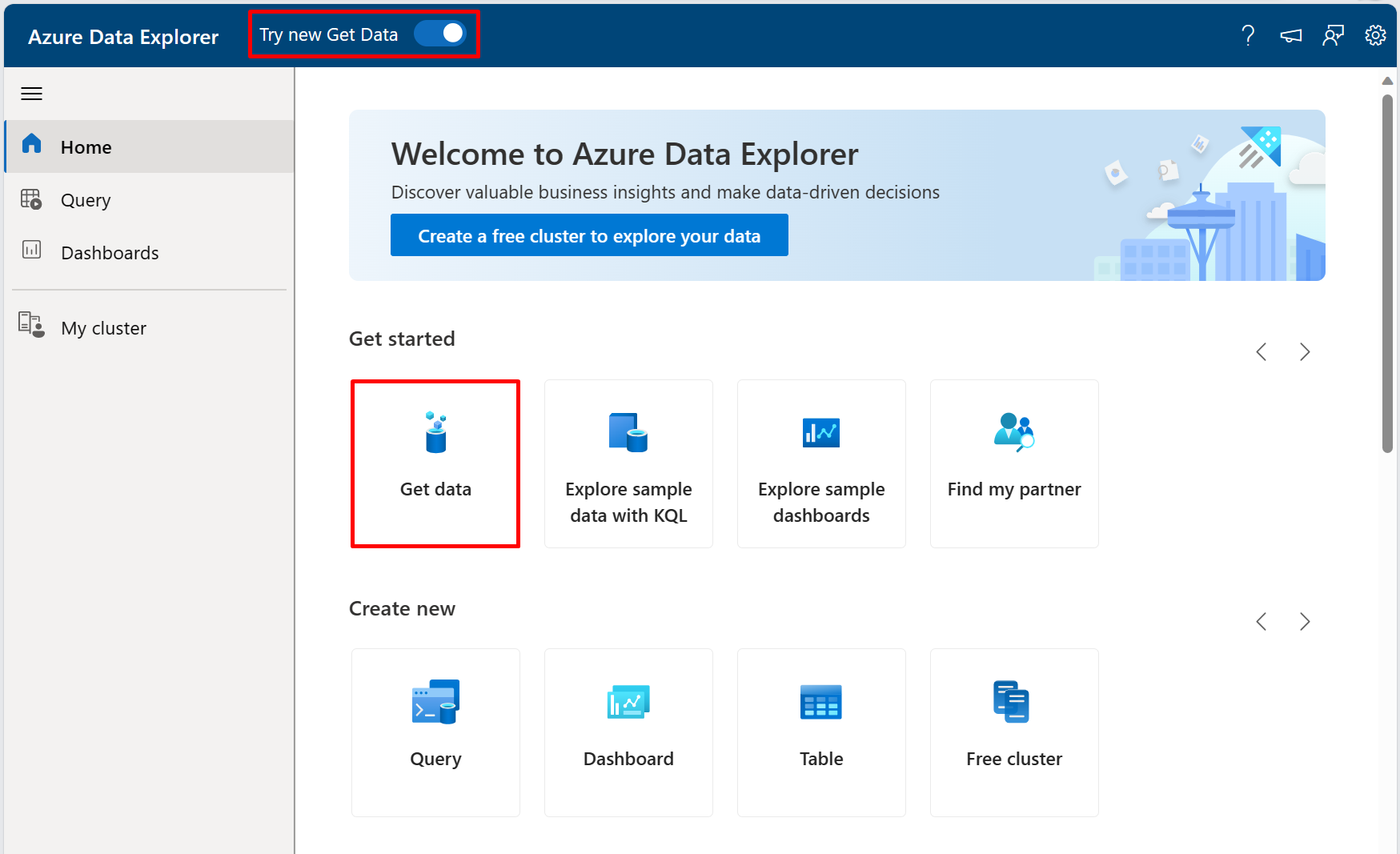Open Explore sample data with KQL label
This screenshot has height=854, width=1400.
[628, 502]
